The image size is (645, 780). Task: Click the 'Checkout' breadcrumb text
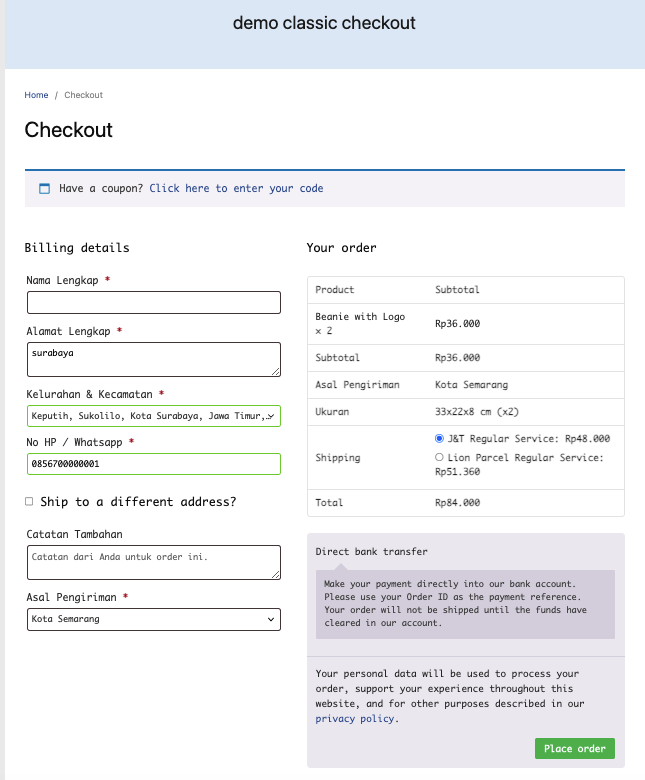(x=84, y=95)
